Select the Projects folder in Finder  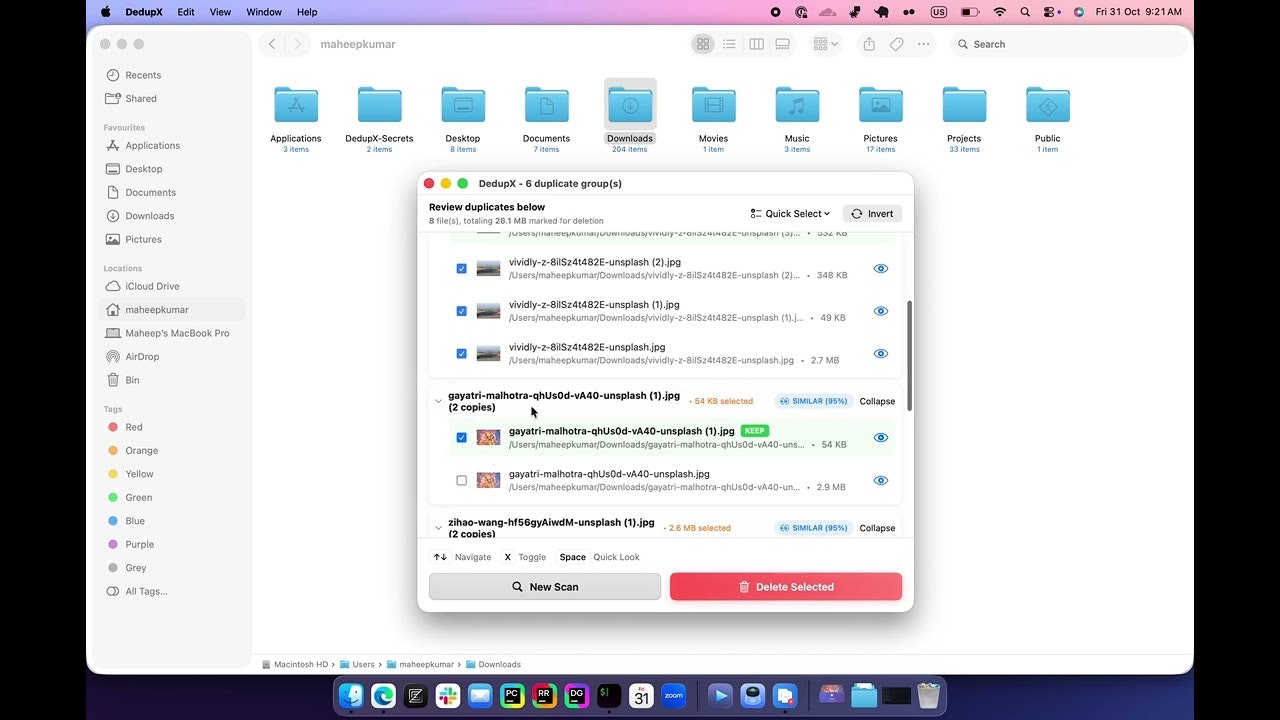pos(964,105)
